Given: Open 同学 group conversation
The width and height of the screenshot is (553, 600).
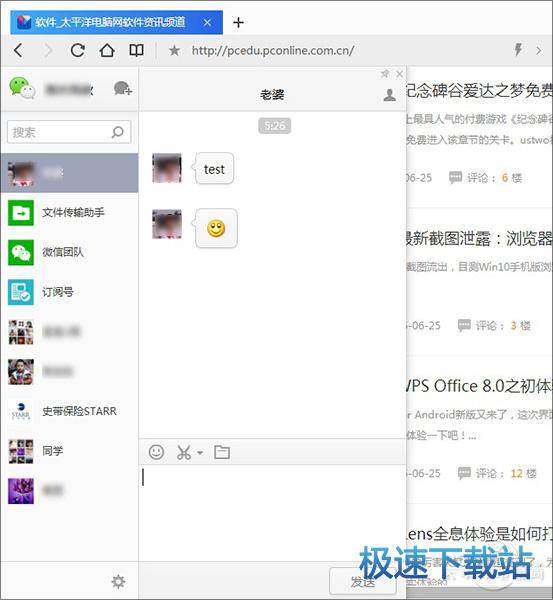Looking at the screenshot, I should pos(69,451).
